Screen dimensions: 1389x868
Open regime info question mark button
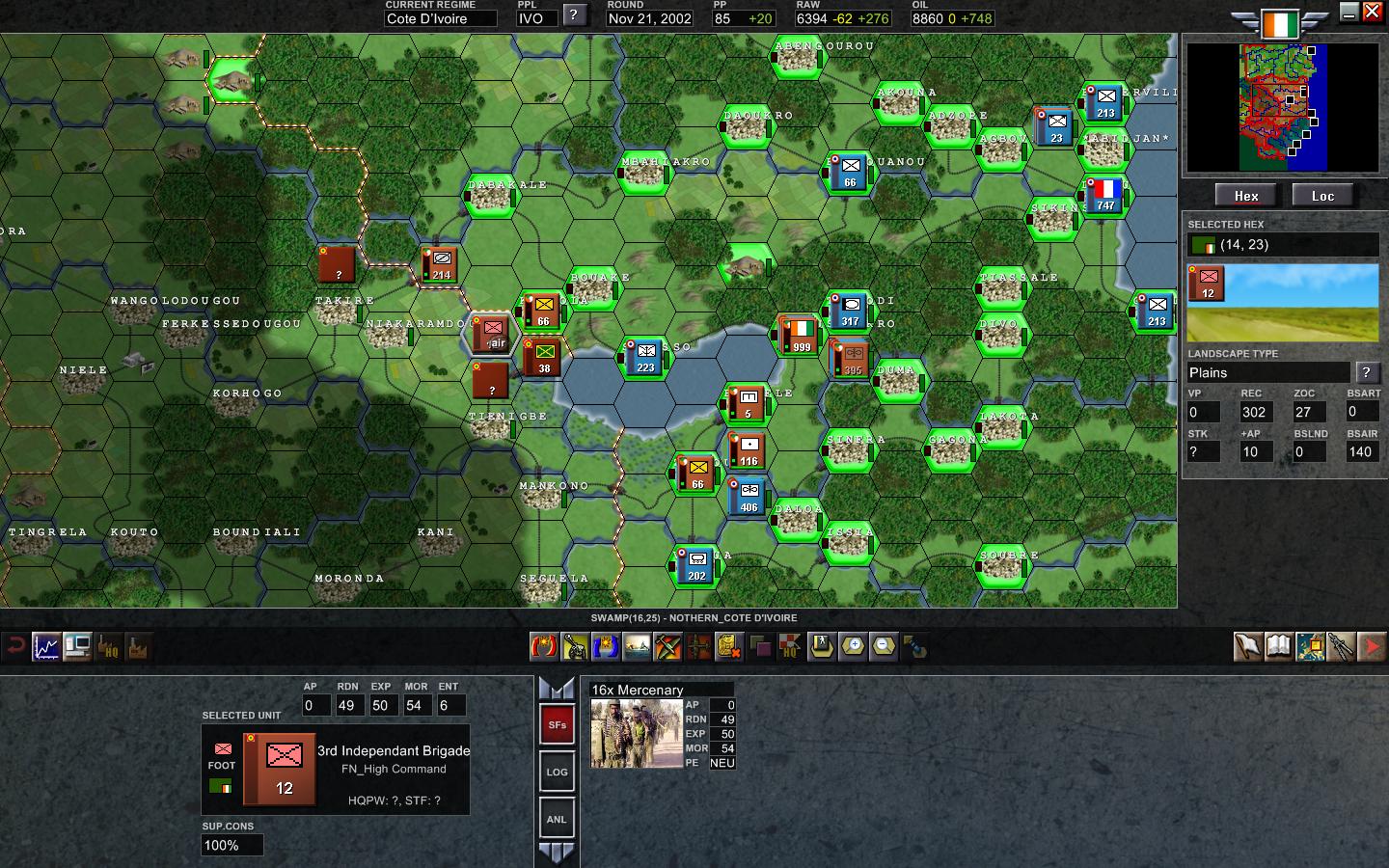click(575, 14)
